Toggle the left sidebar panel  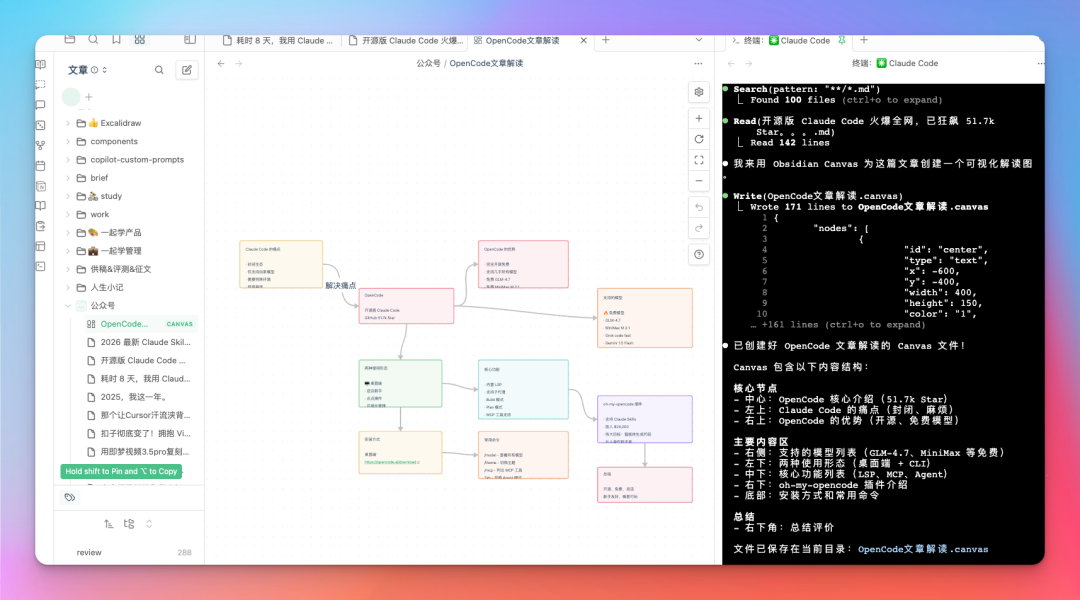point(189,40)
